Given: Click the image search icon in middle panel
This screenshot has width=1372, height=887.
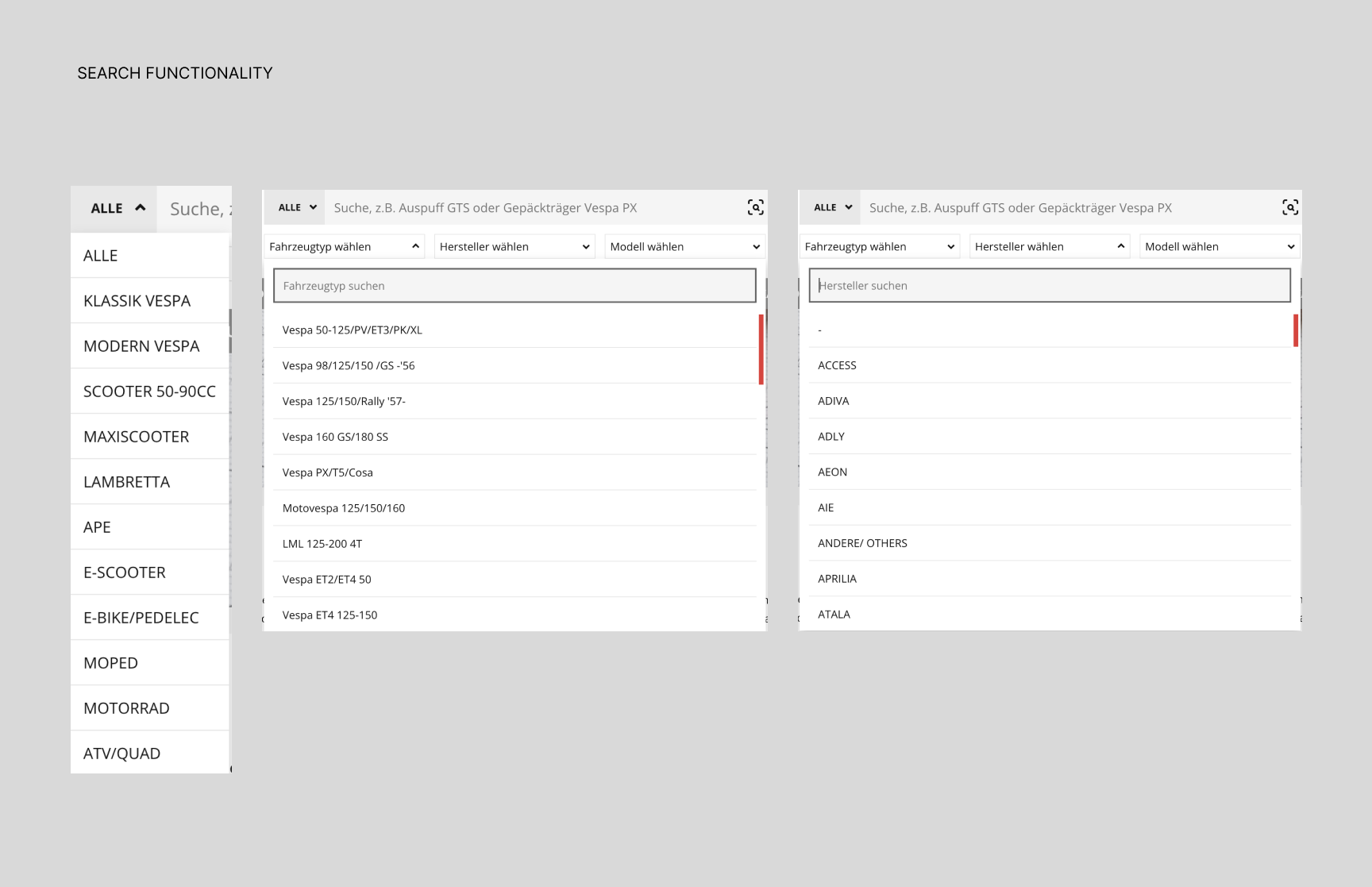Looking at the screenshot, I should point(755,207).
